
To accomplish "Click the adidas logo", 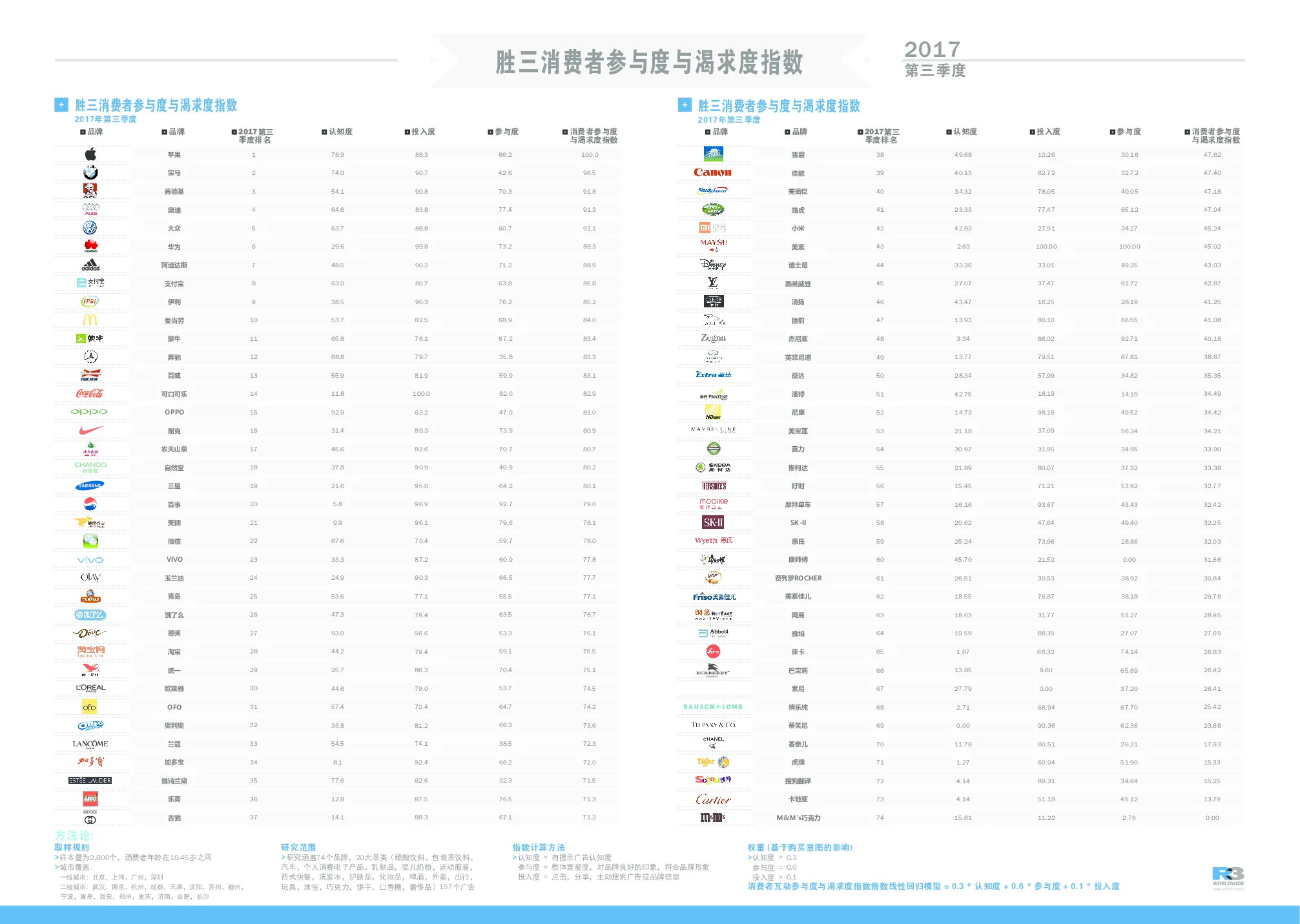I will click(90, 265).
